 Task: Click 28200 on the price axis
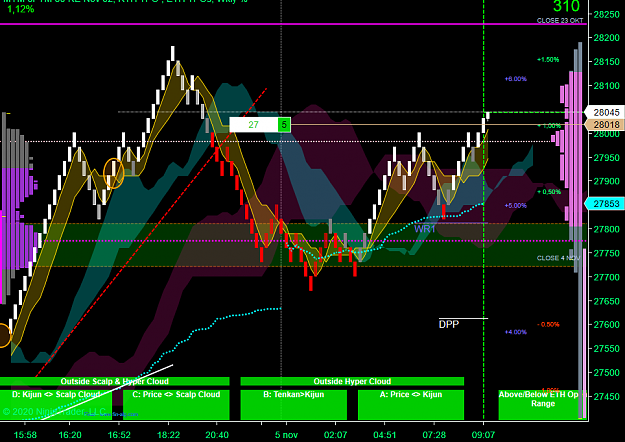(x=607, y=38)
